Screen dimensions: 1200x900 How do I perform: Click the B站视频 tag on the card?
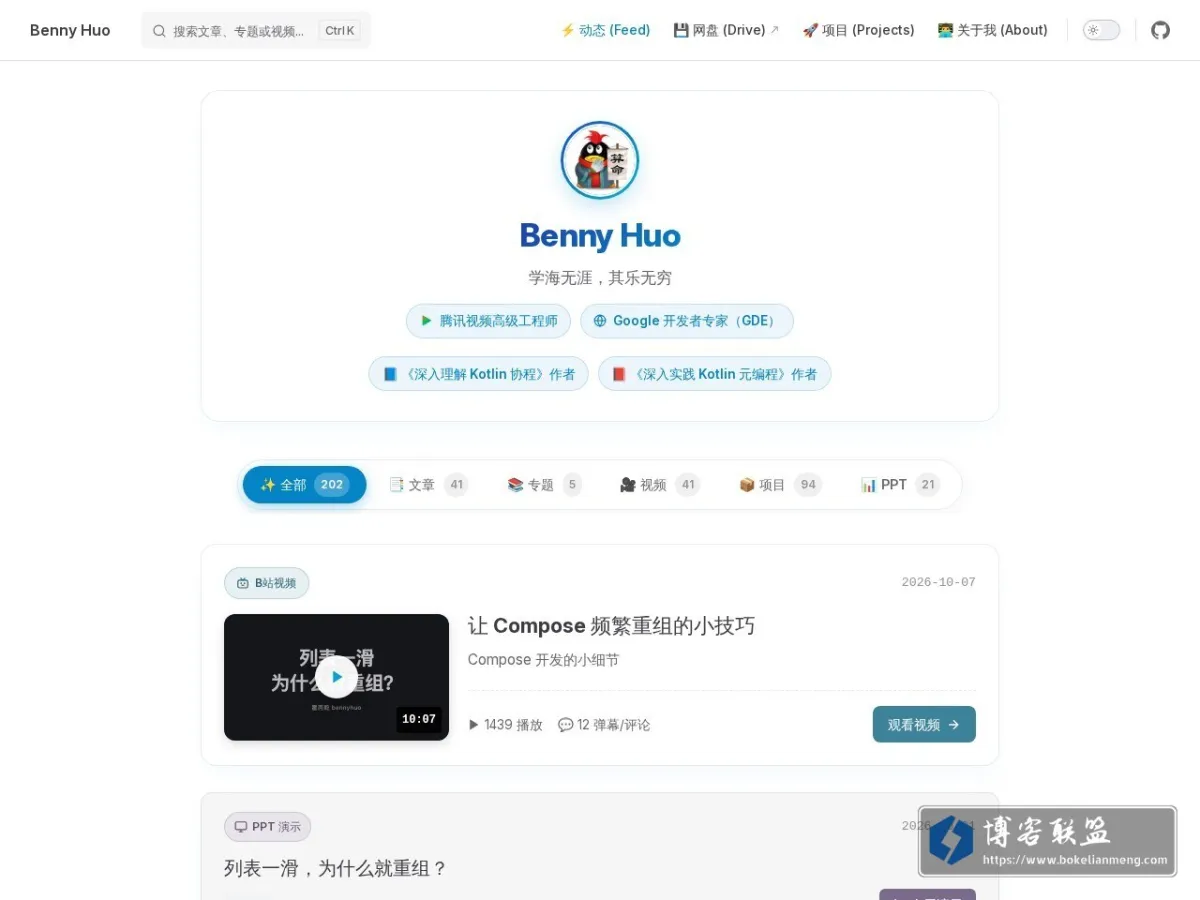coord(267,583)
